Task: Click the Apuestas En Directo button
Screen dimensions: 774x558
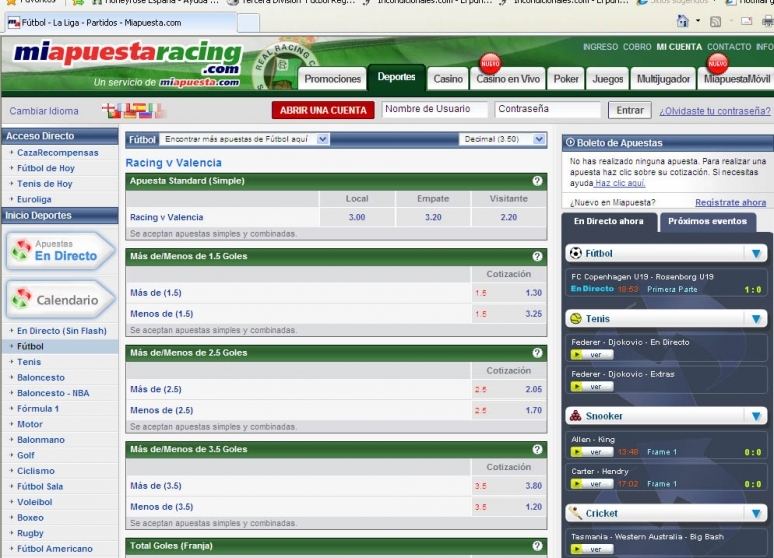Action: (60, 251)
